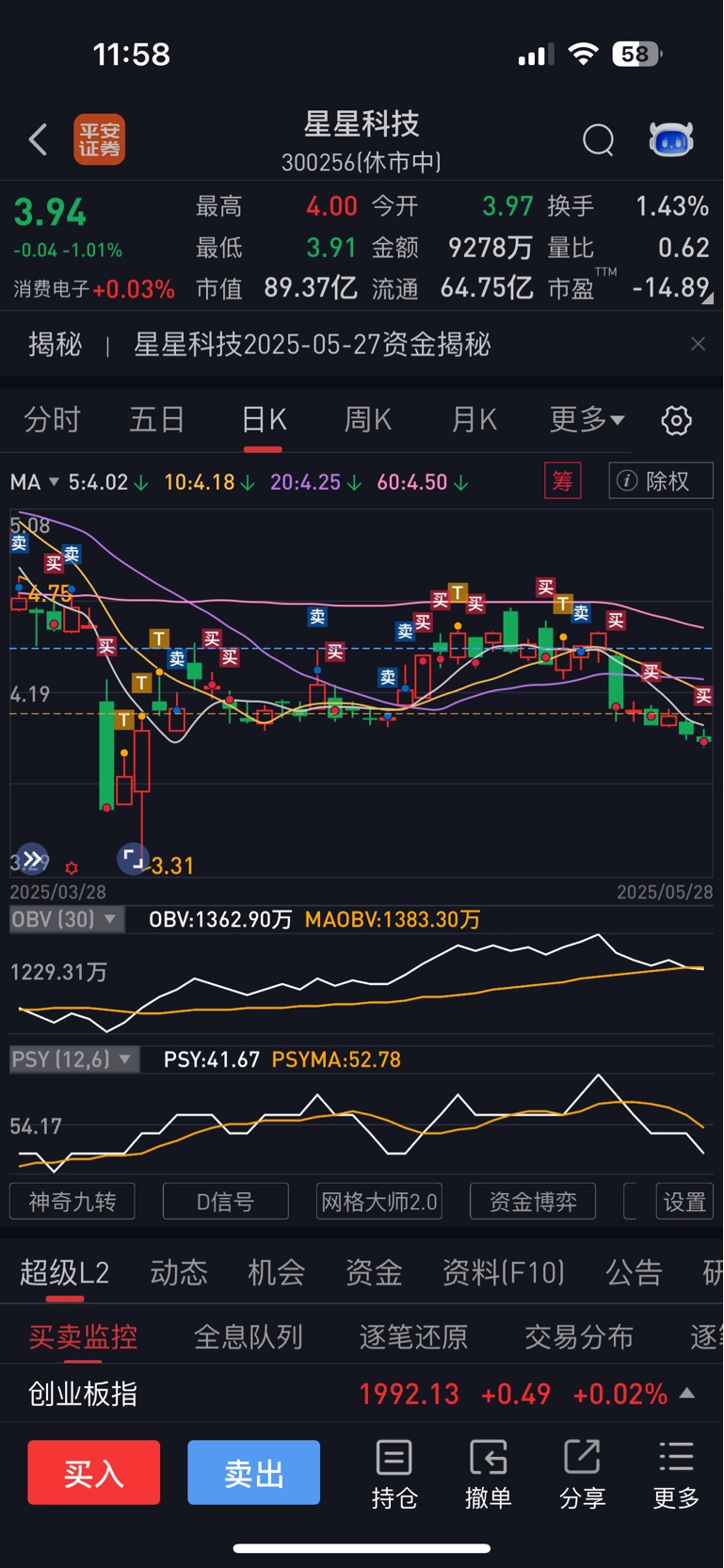This screenshot has width=724, height=1568.
Task: Tap the 60:4.50 MA60 value
Action: click(x=412, y=482)
